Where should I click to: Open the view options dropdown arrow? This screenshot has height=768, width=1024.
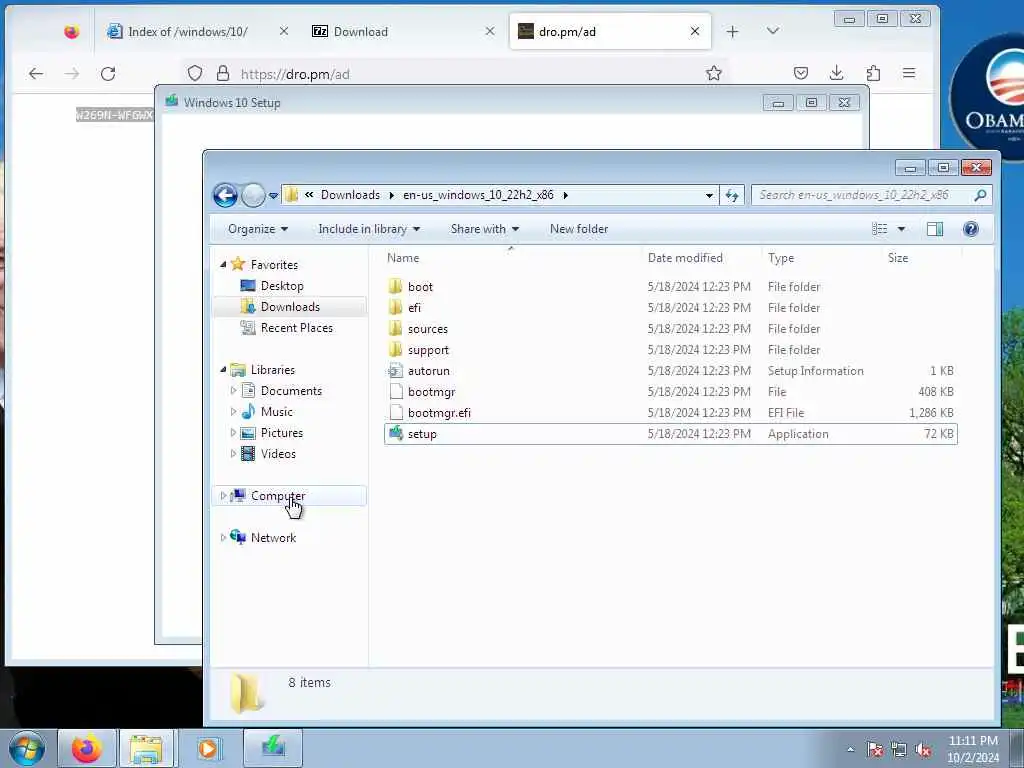tap(901, 229)
